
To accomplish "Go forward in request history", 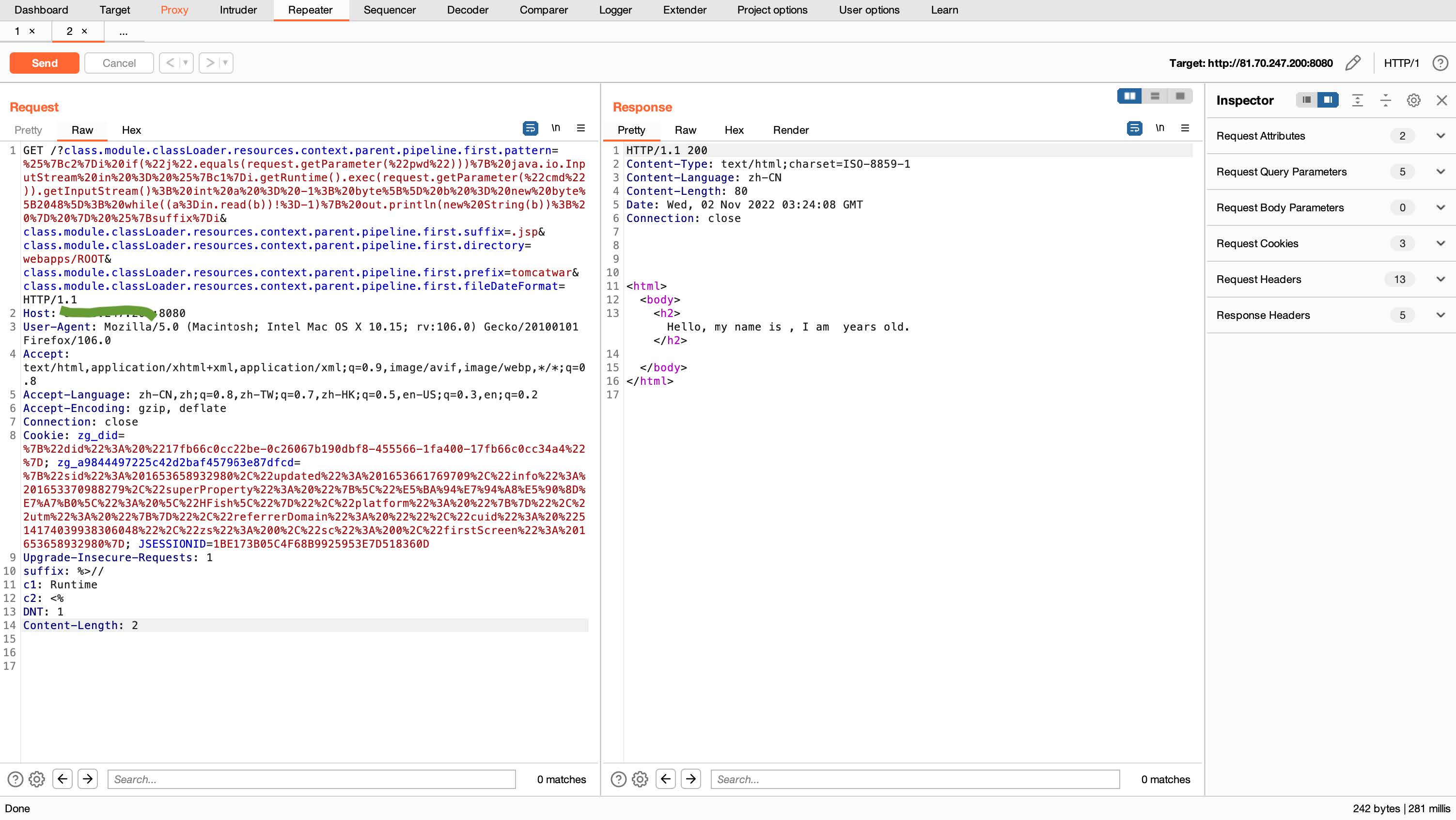I will (210, 63).
